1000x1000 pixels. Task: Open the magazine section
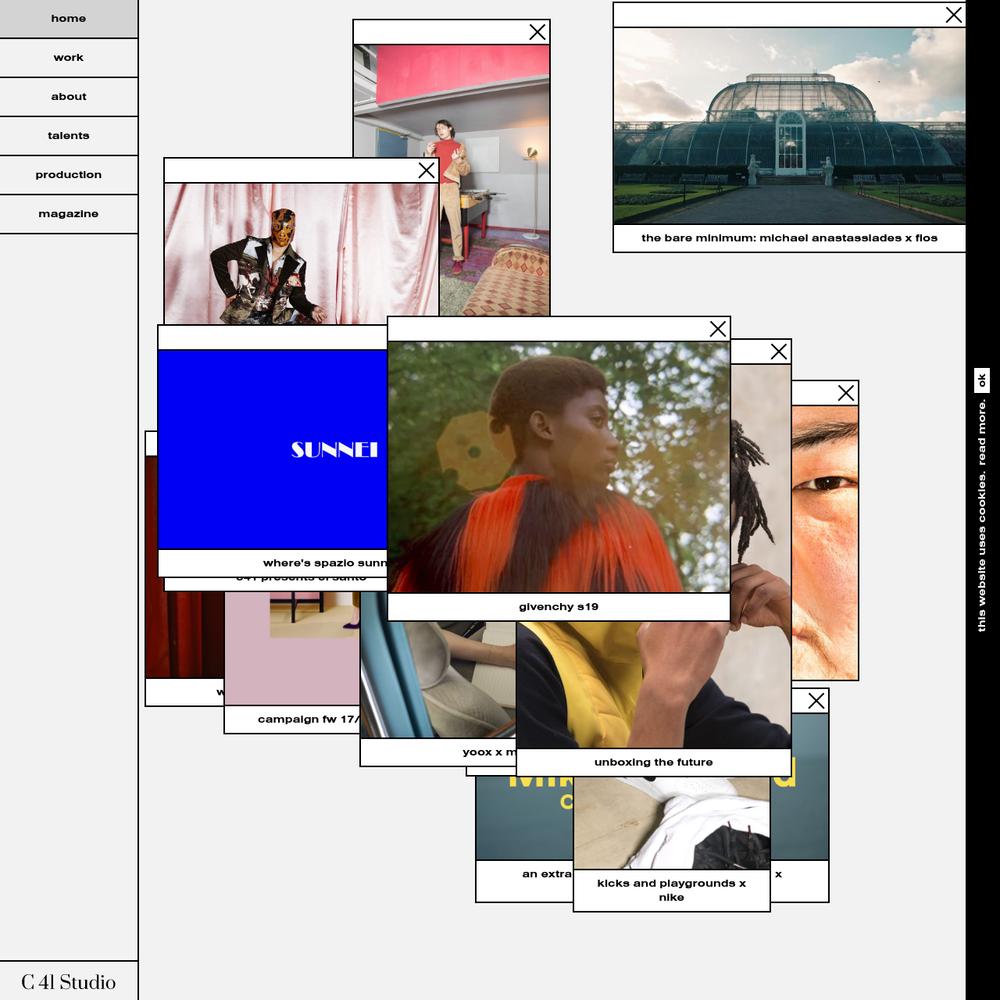click(x=68, y=213)
